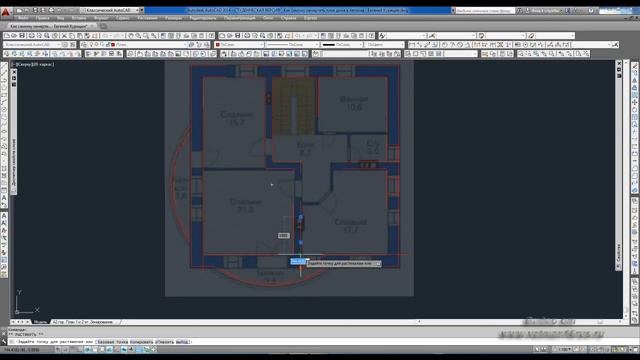
Task: Open the Layer Properties Manager icon
Action: (84, 44)
